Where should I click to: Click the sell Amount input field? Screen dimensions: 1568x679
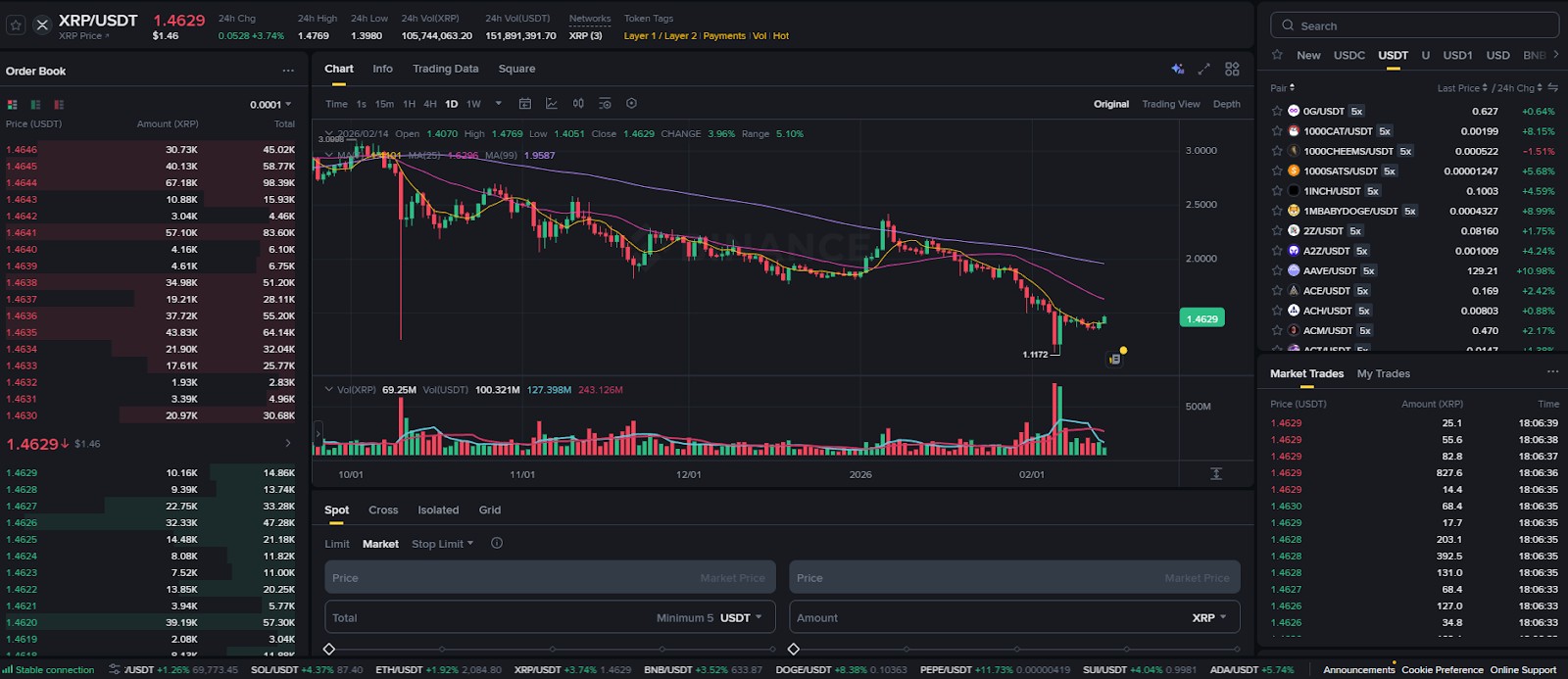click(x=1014, y=617)
